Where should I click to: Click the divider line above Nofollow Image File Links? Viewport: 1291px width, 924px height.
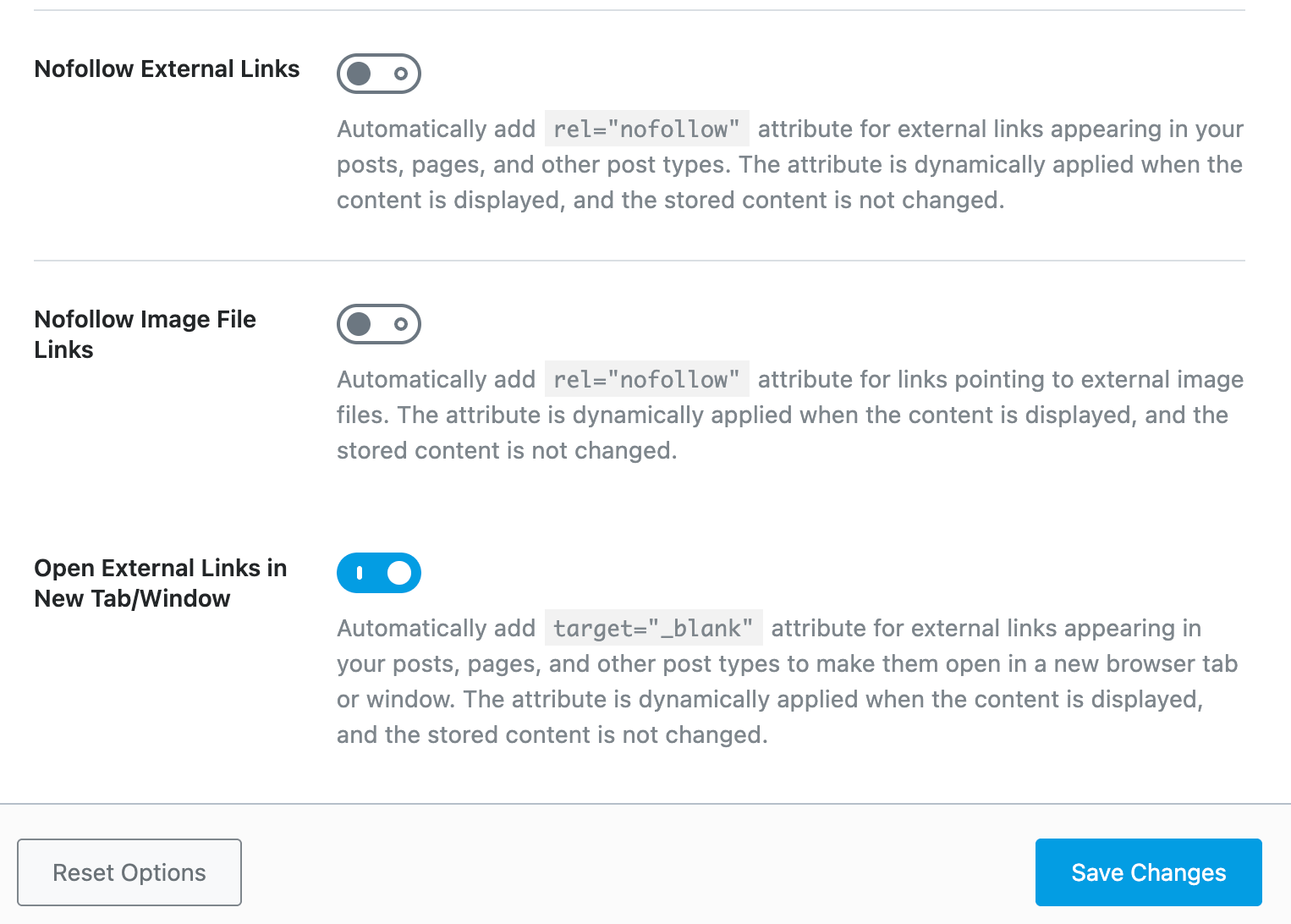[639, 260]
